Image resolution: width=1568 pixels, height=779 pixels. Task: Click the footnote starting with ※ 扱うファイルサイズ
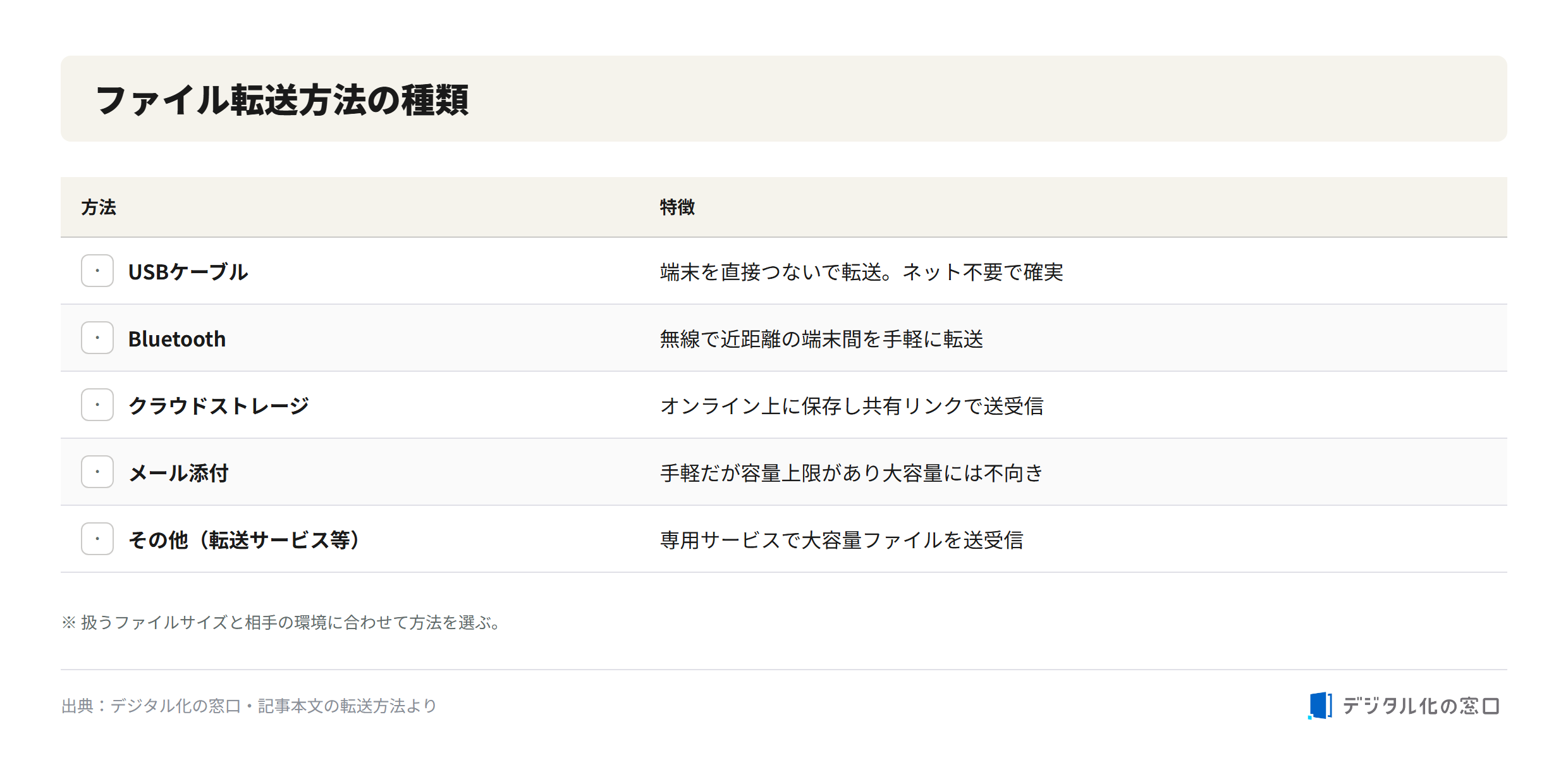283,622
